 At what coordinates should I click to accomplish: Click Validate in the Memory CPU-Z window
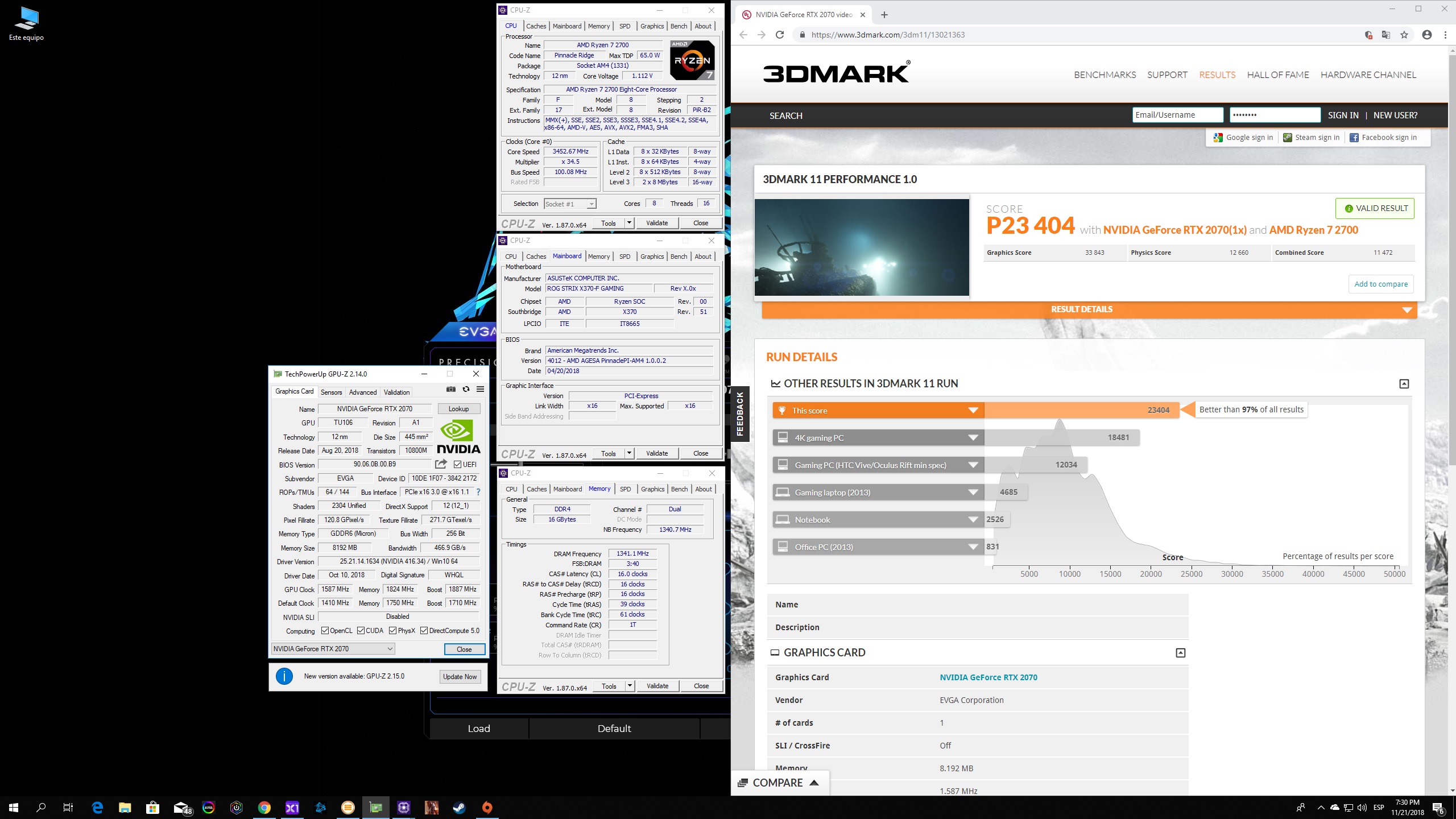point(657,686)
